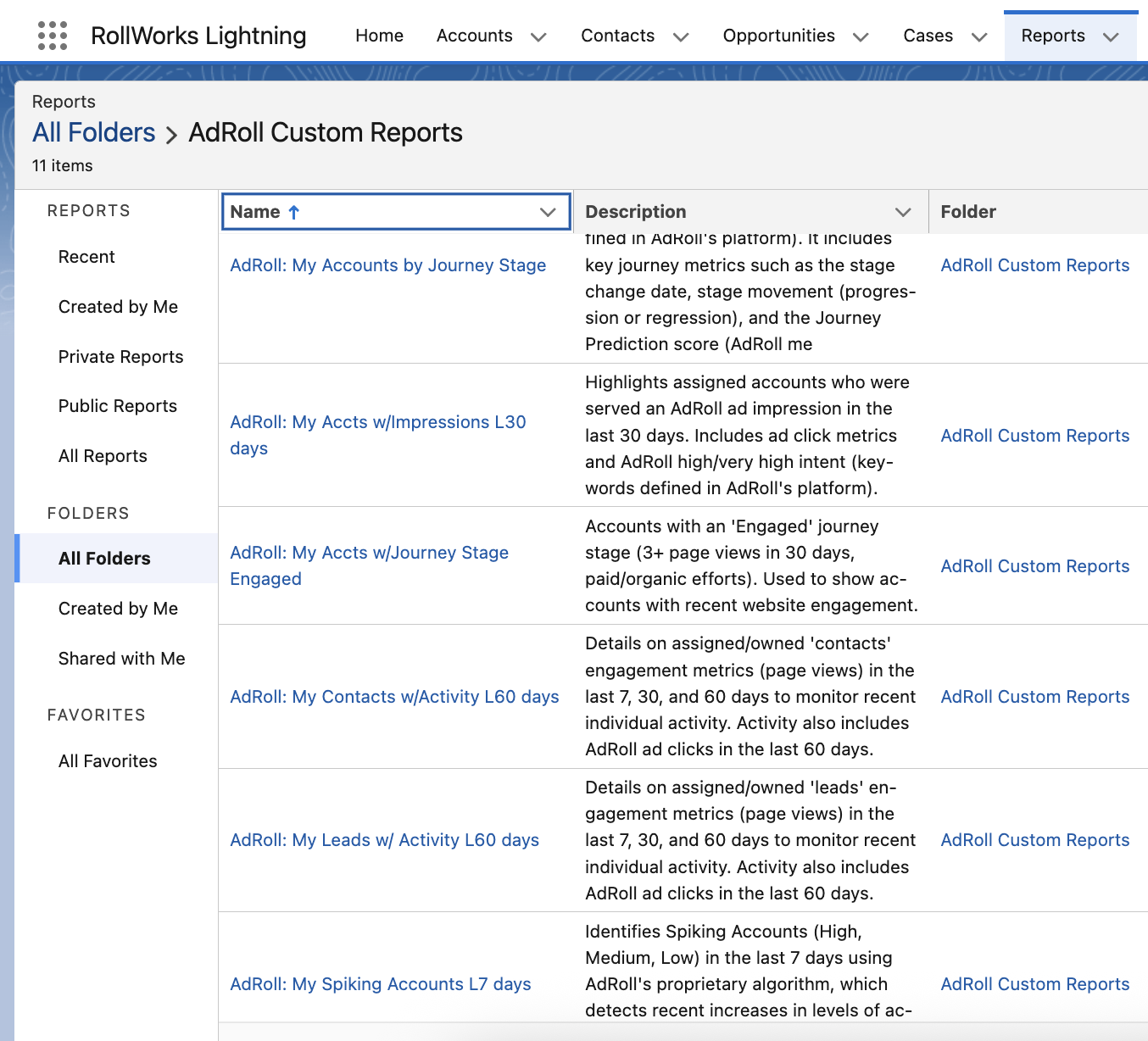Expand the Reports tab dropdown chevron
The width and height of the screenshot is (1148, 1041).
[x=1111, y=36]
